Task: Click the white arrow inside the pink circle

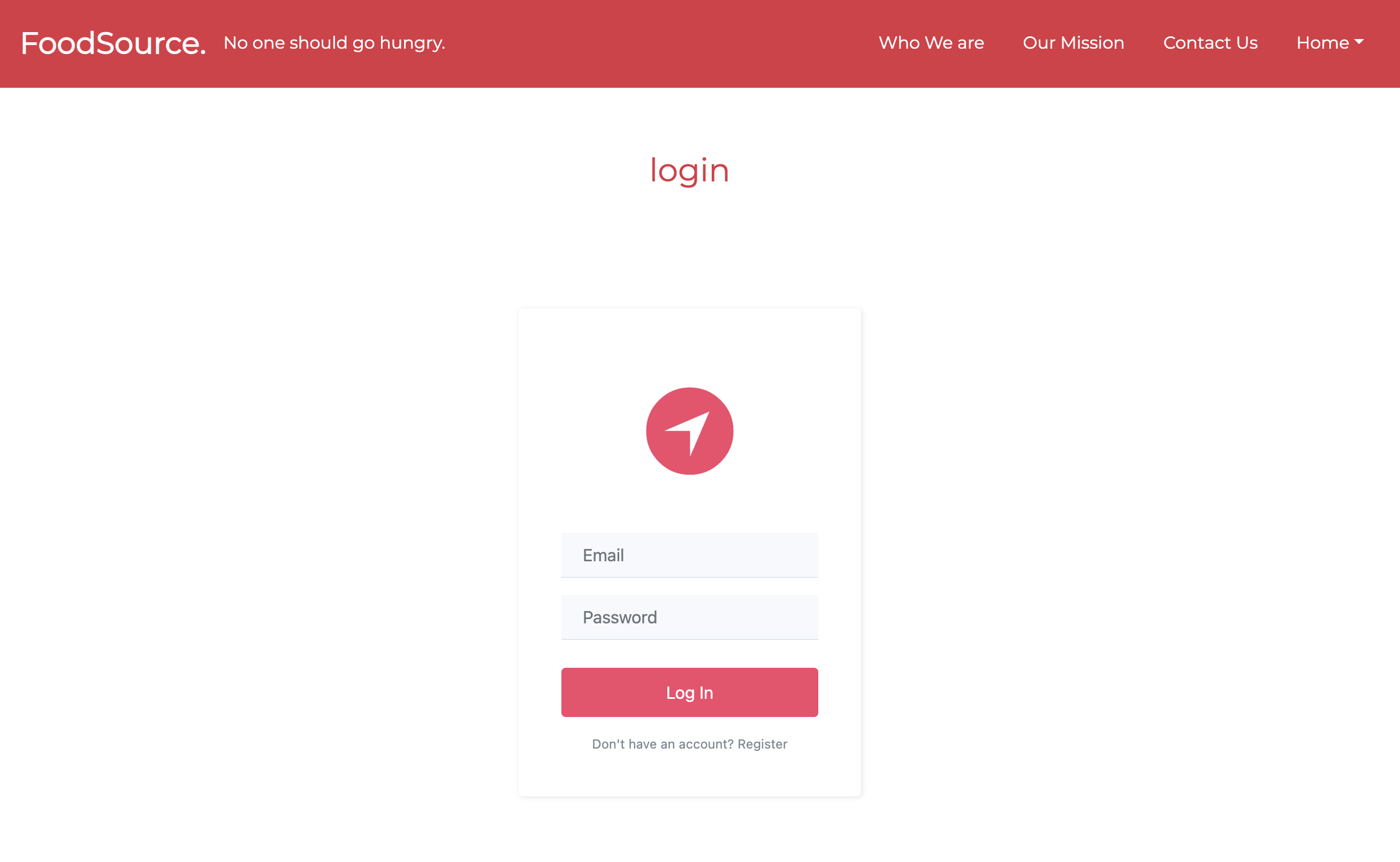Action: 688,433
